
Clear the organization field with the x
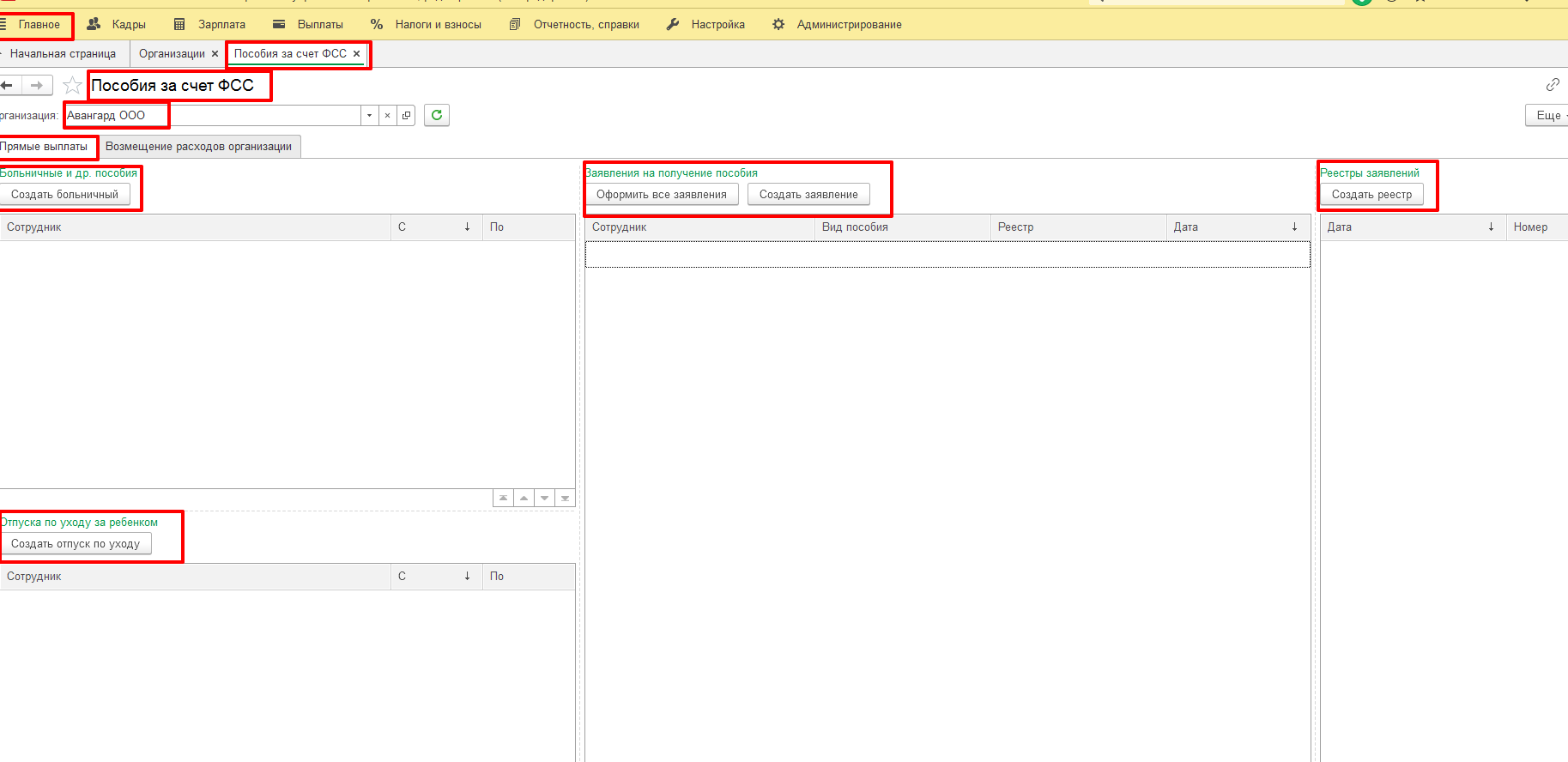click(387, 115)
